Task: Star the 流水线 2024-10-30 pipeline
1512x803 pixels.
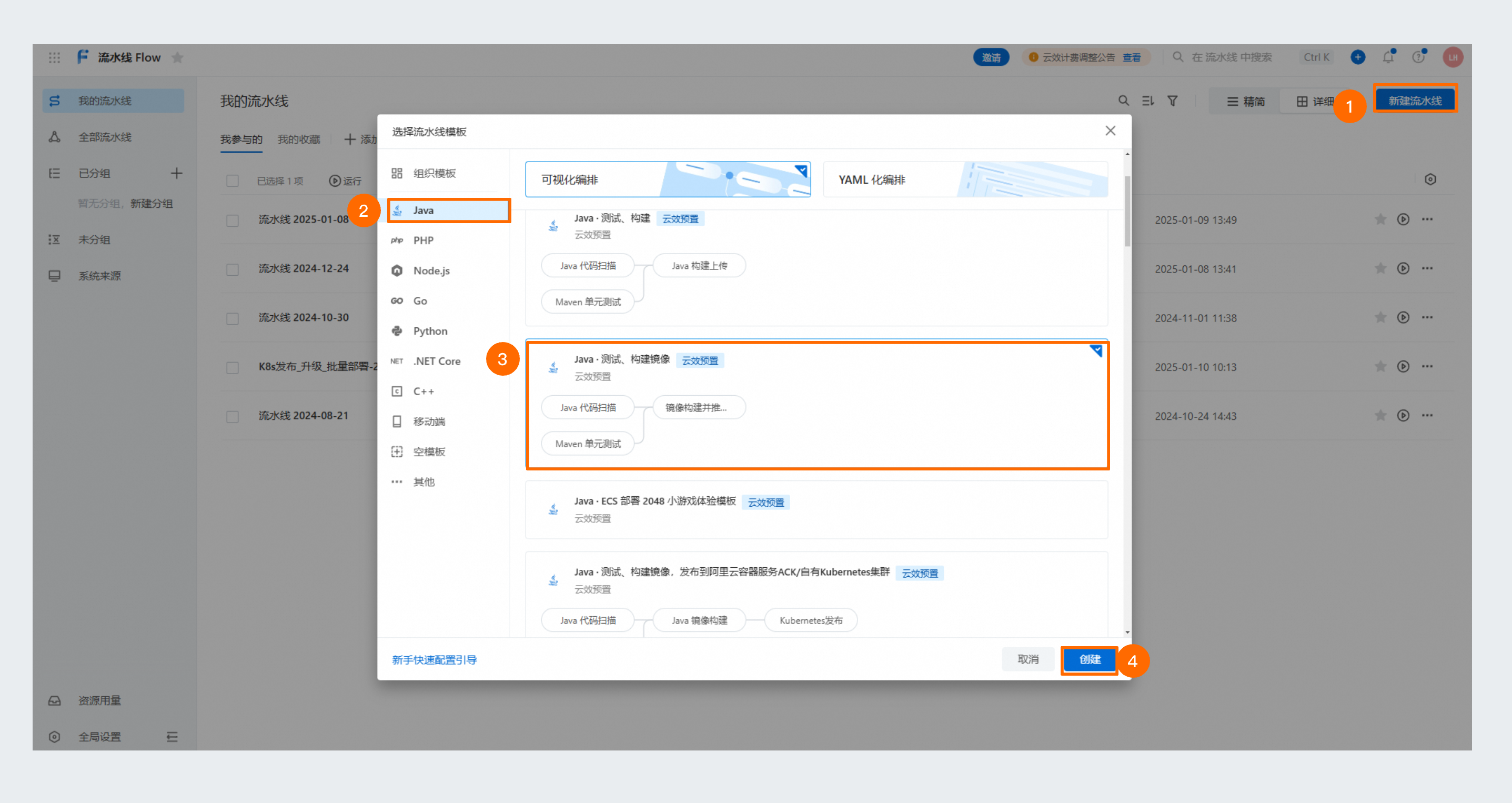Action: [x=1380, y=317]
